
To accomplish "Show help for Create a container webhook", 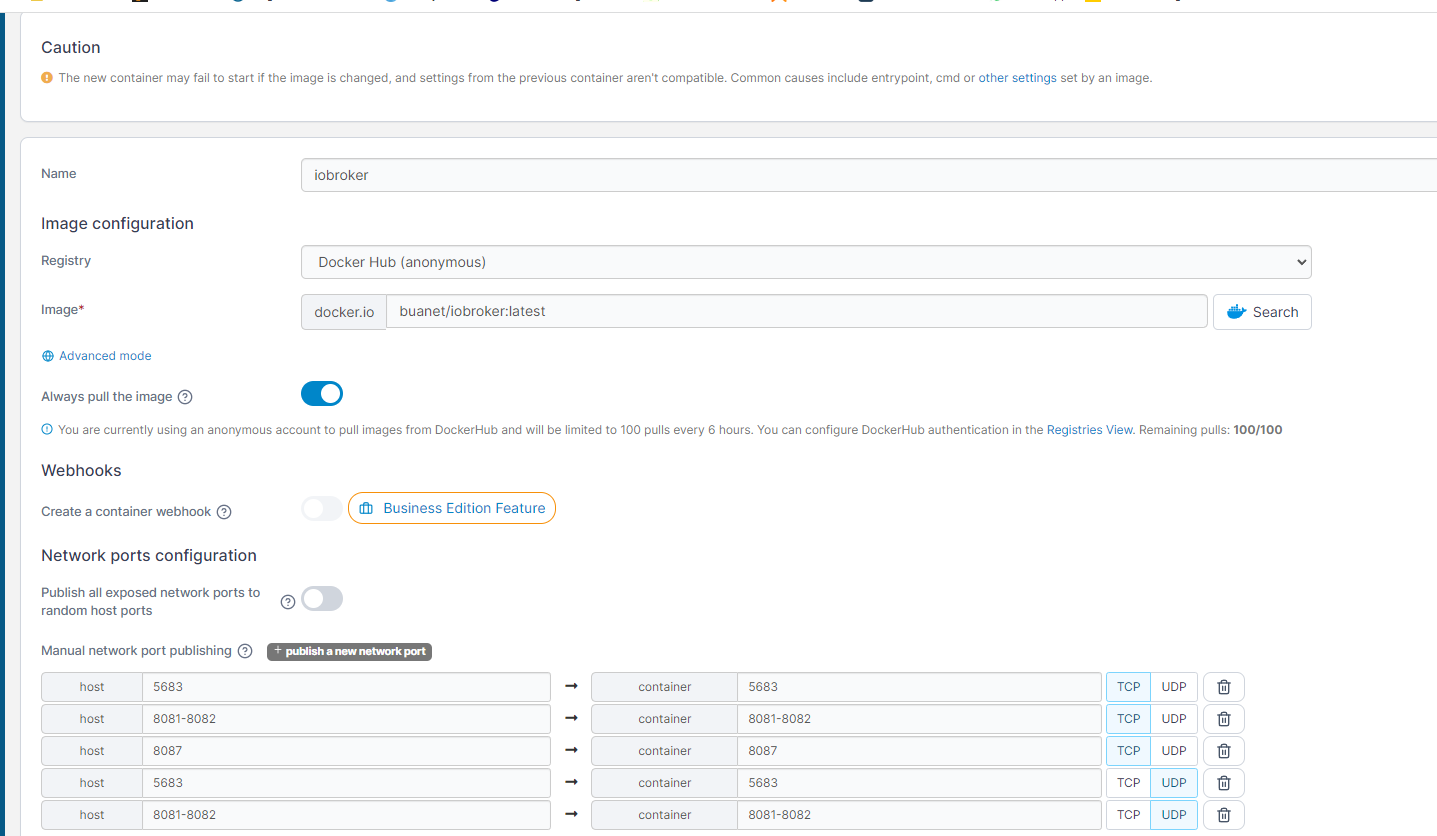I will [224, 512].
